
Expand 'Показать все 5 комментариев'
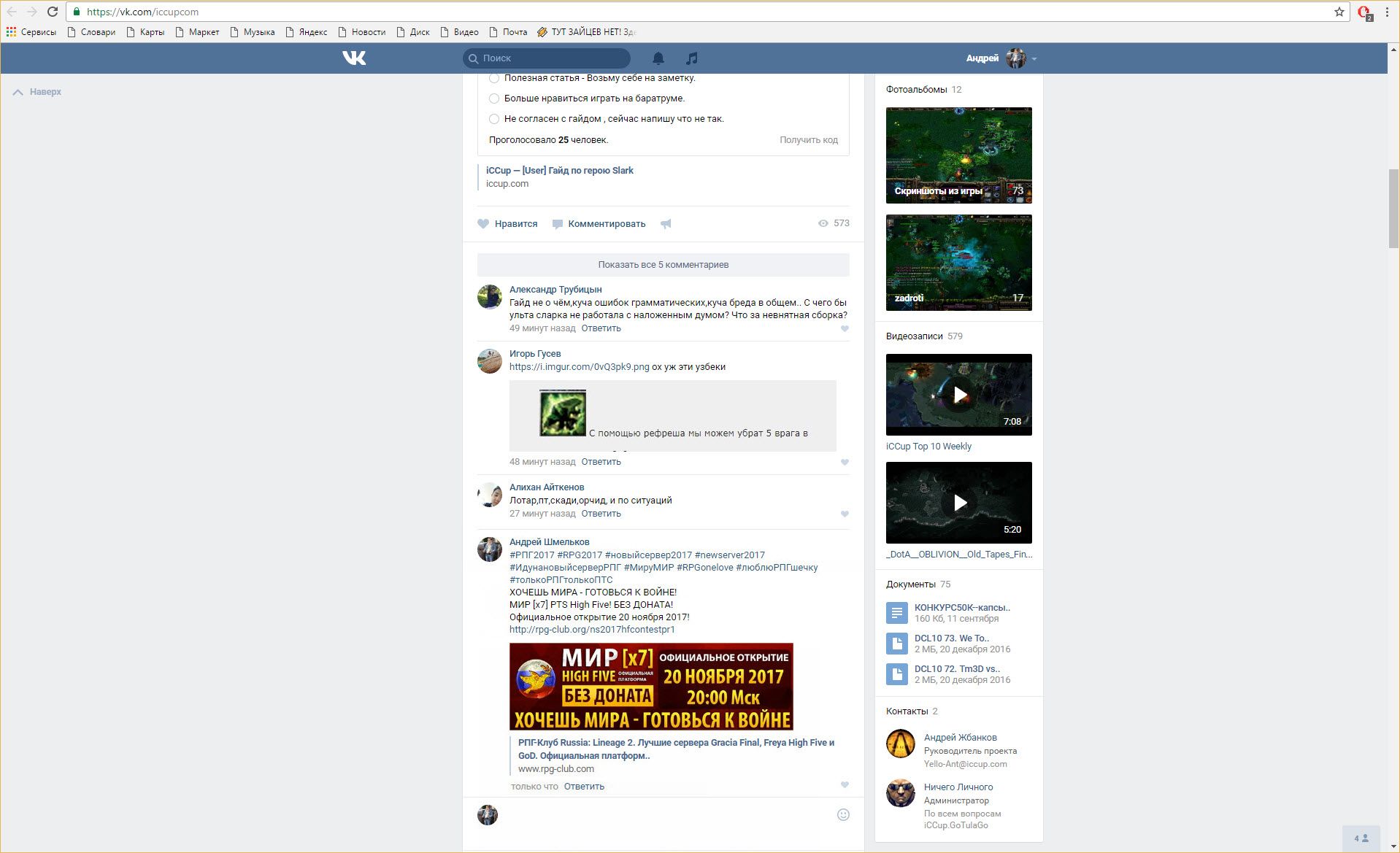coord(663,265)
